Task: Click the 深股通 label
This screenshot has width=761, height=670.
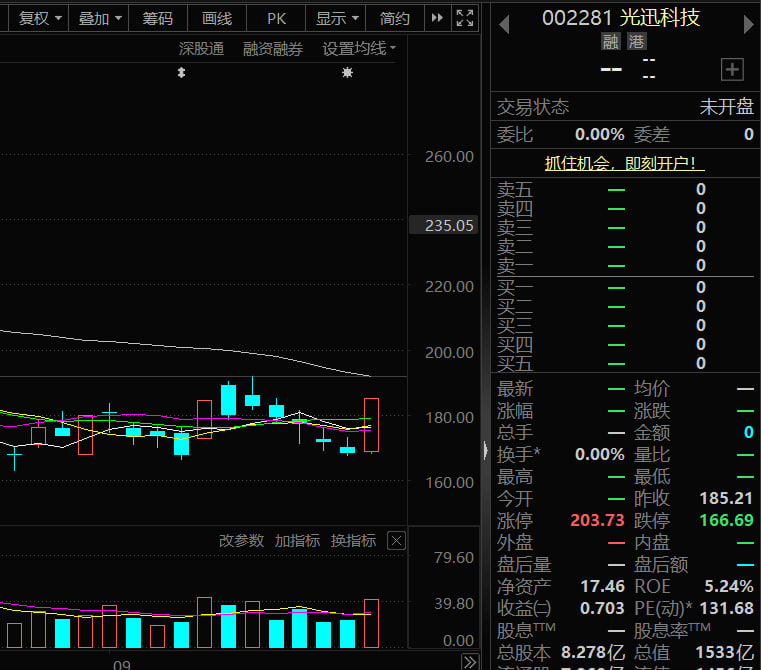Action: (201, 49)
